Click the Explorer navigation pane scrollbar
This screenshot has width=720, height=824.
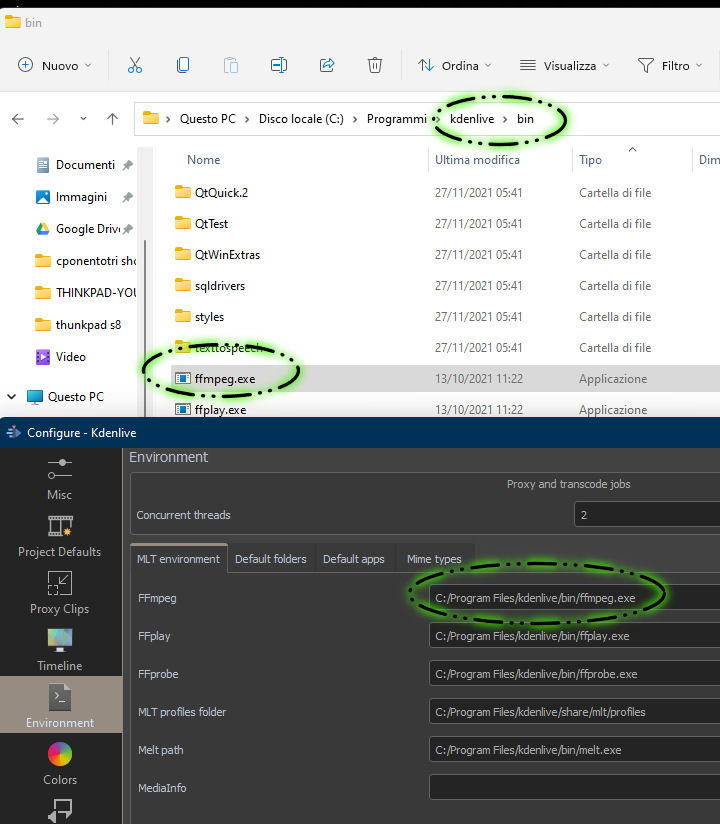(145, 326)
